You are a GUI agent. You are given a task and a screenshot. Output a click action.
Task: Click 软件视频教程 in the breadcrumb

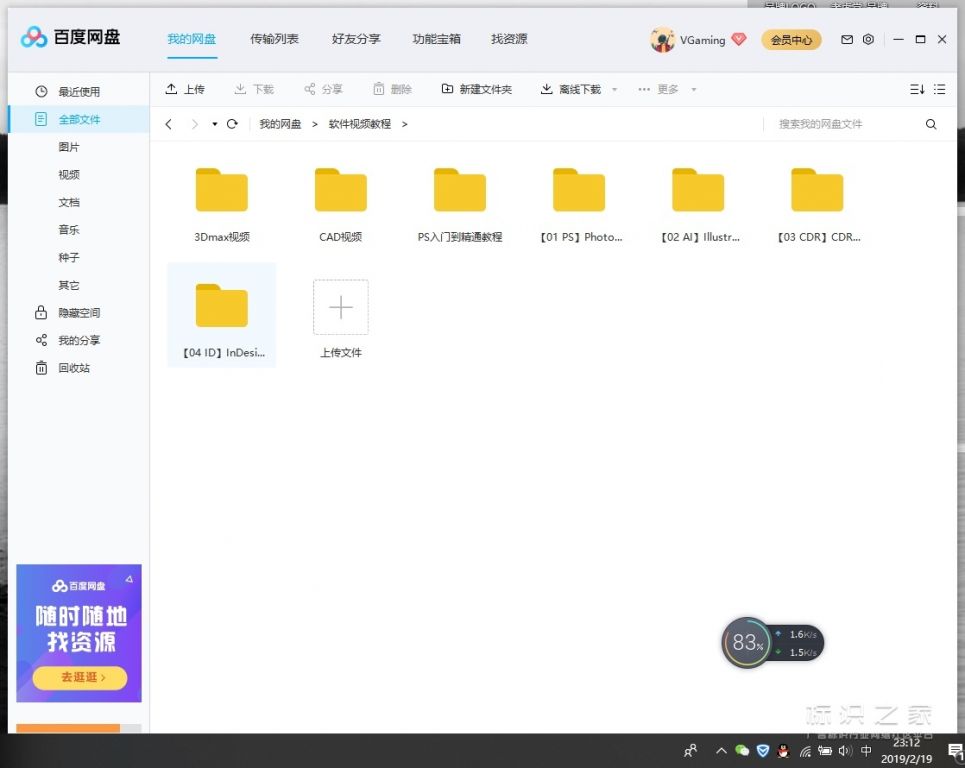pyautogui.click(x=359, y=124)
